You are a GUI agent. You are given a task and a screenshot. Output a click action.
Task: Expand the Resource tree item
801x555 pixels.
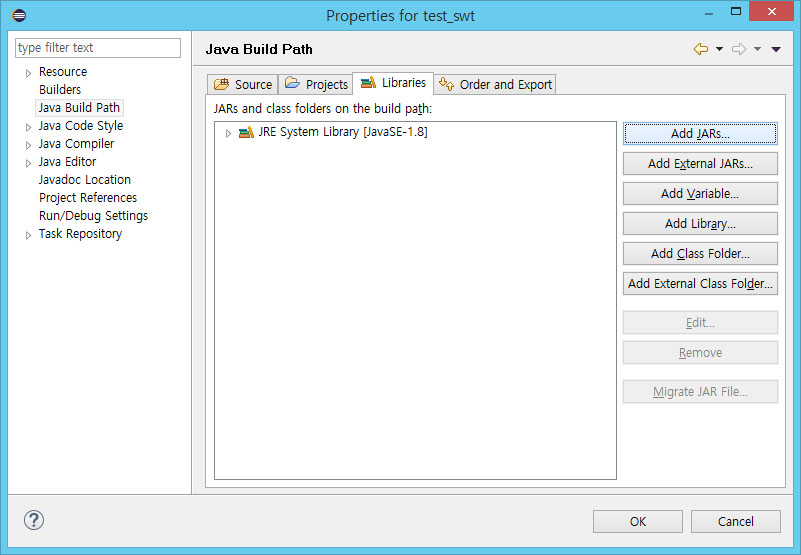[29, 73]
